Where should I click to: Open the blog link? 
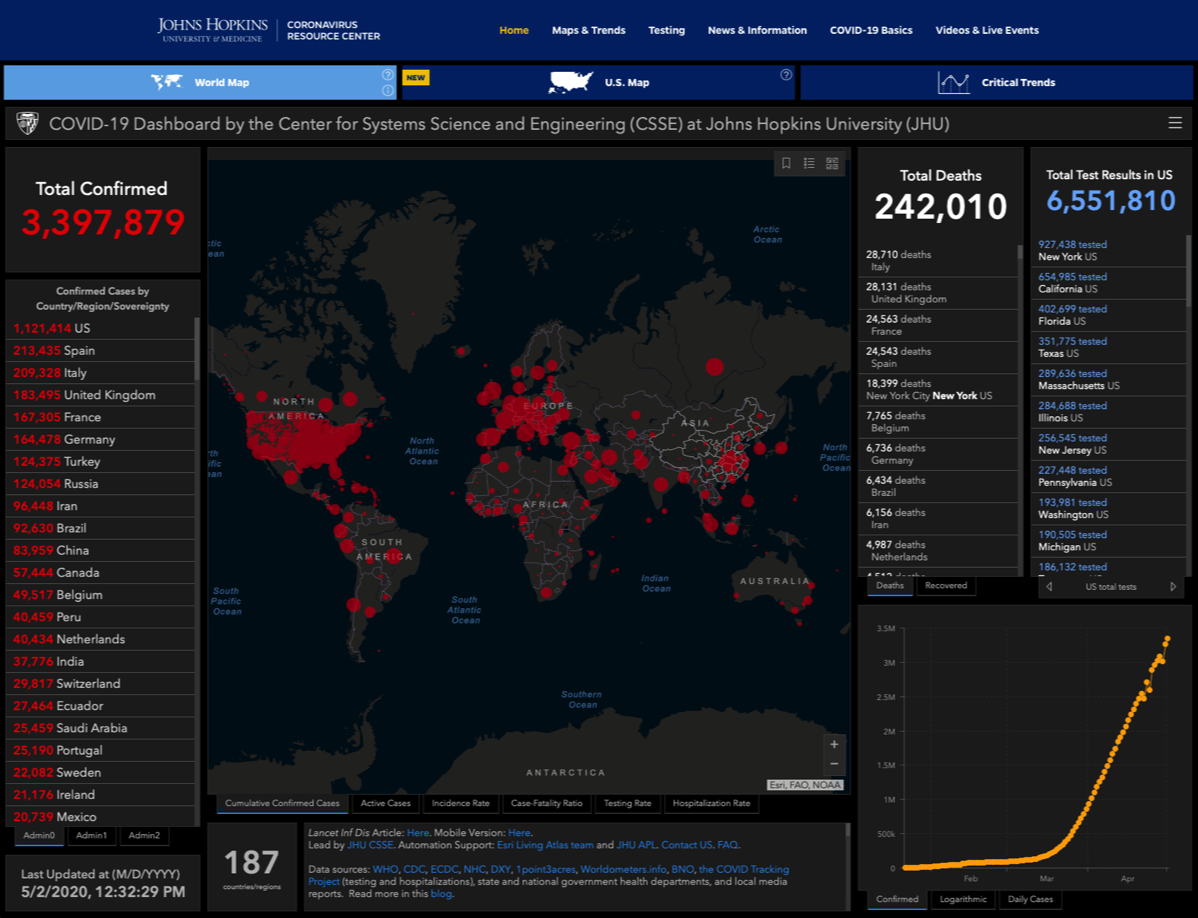441,894
